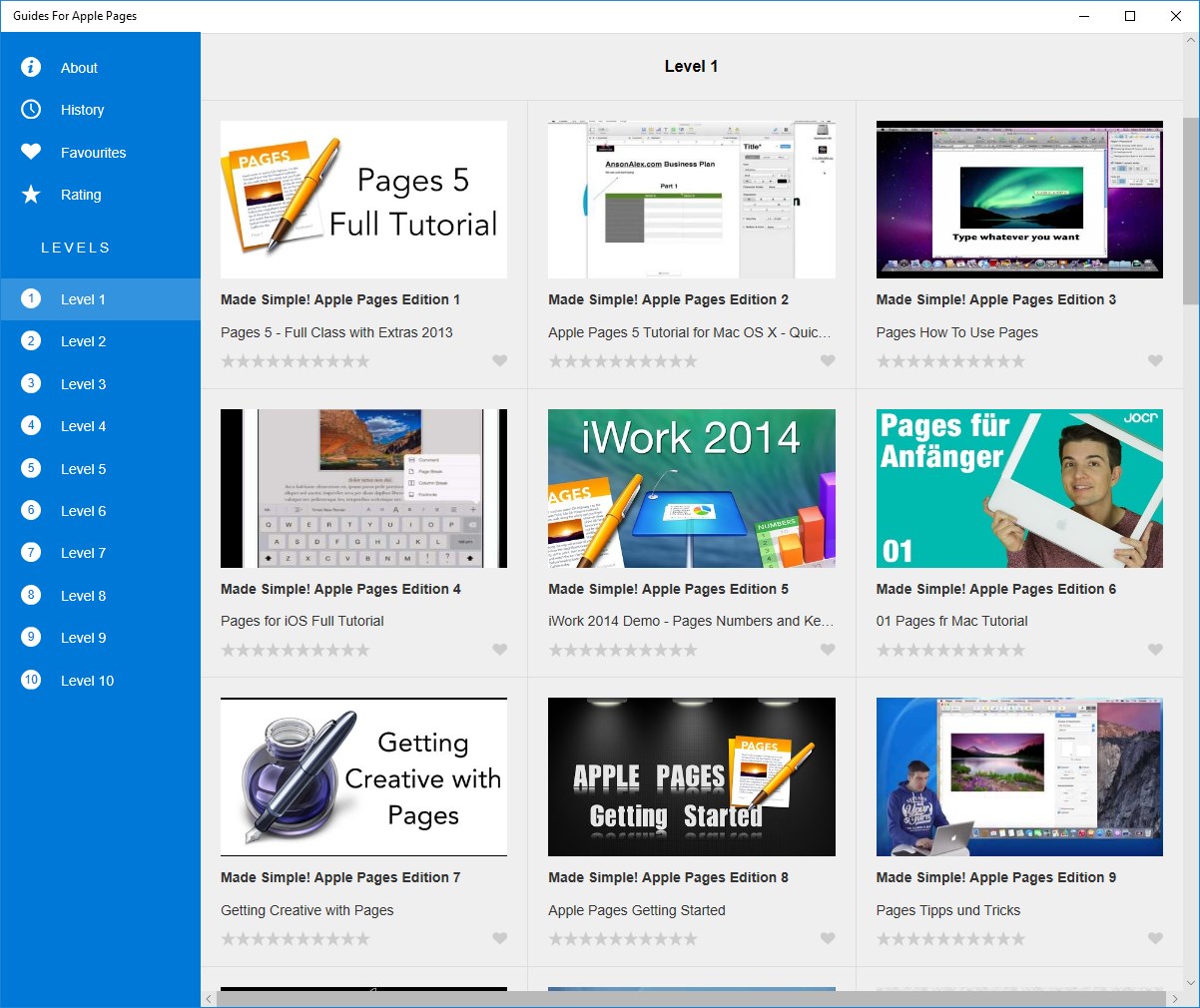Screen dimensions: 1200x1008
Task: Select the Level 7 number badge
Action: (31, 552)
